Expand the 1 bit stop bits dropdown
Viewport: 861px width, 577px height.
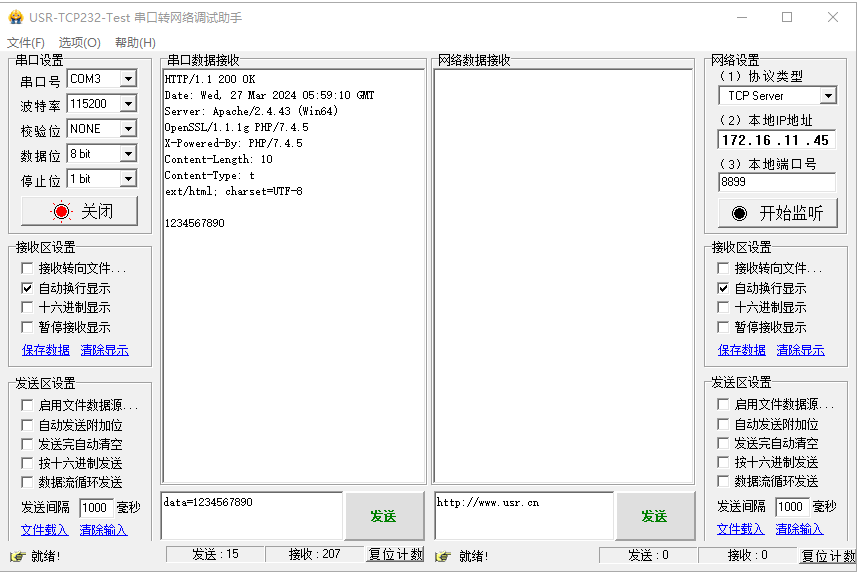[128, 178]
